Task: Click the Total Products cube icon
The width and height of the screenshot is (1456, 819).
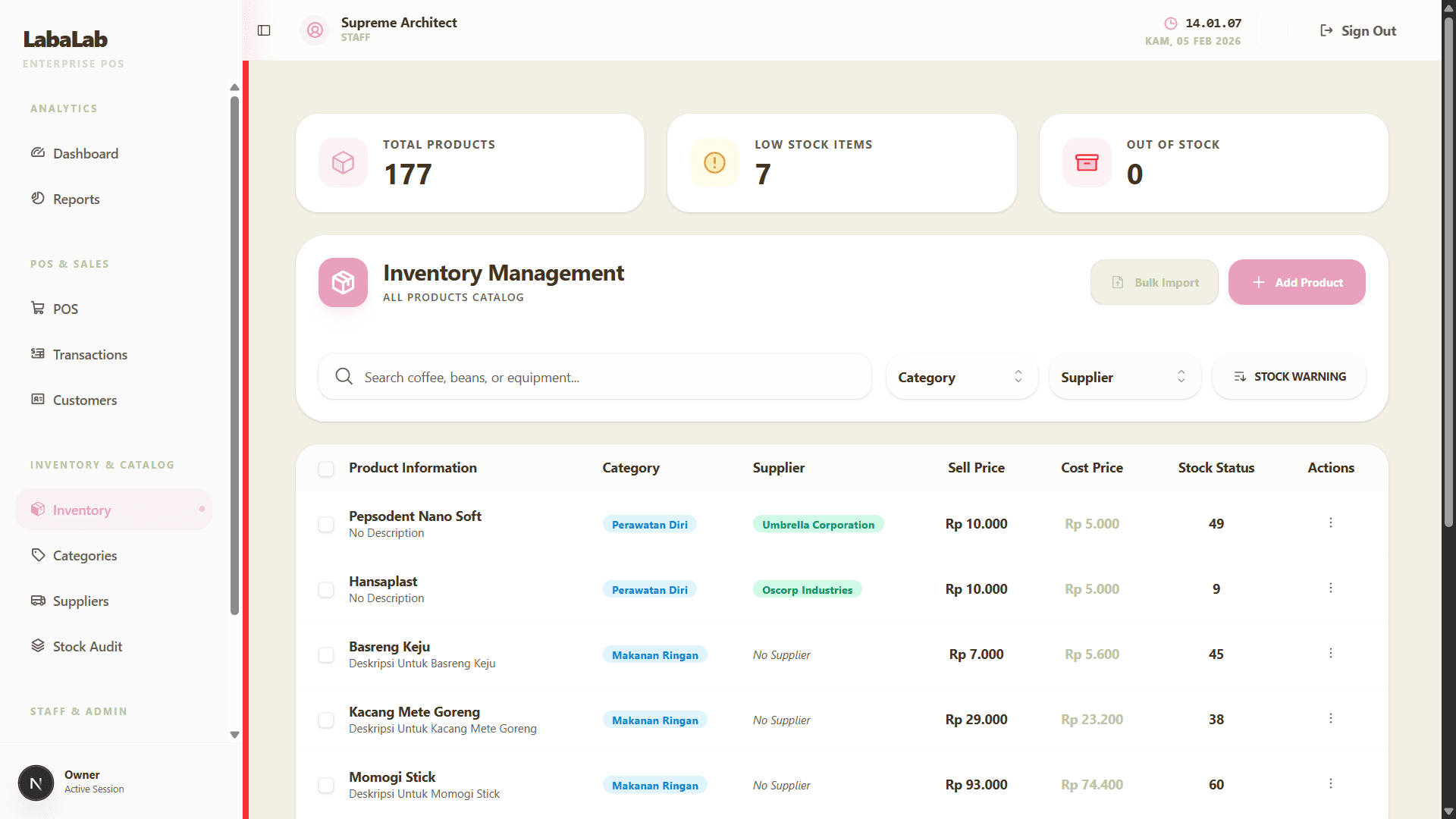Action: (343, 162)
